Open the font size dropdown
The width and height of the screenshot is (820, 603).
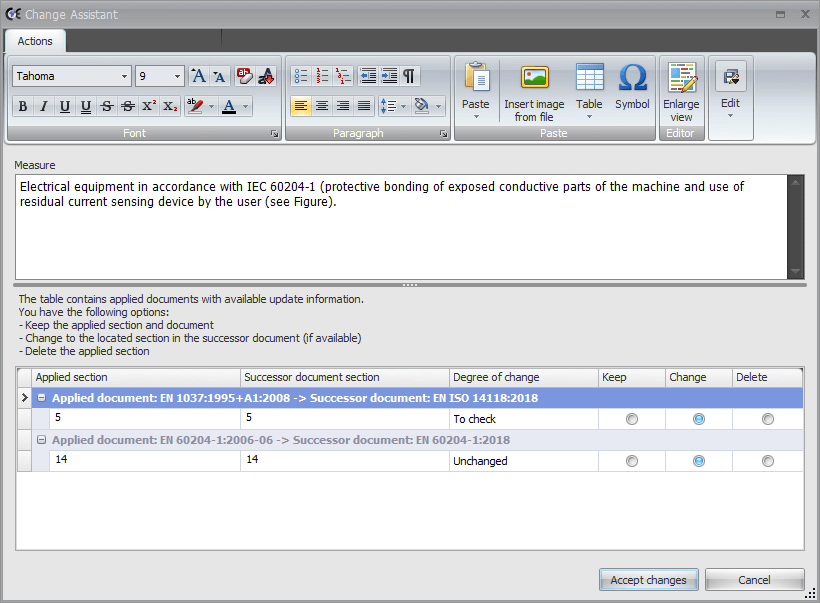pos(178,75)
